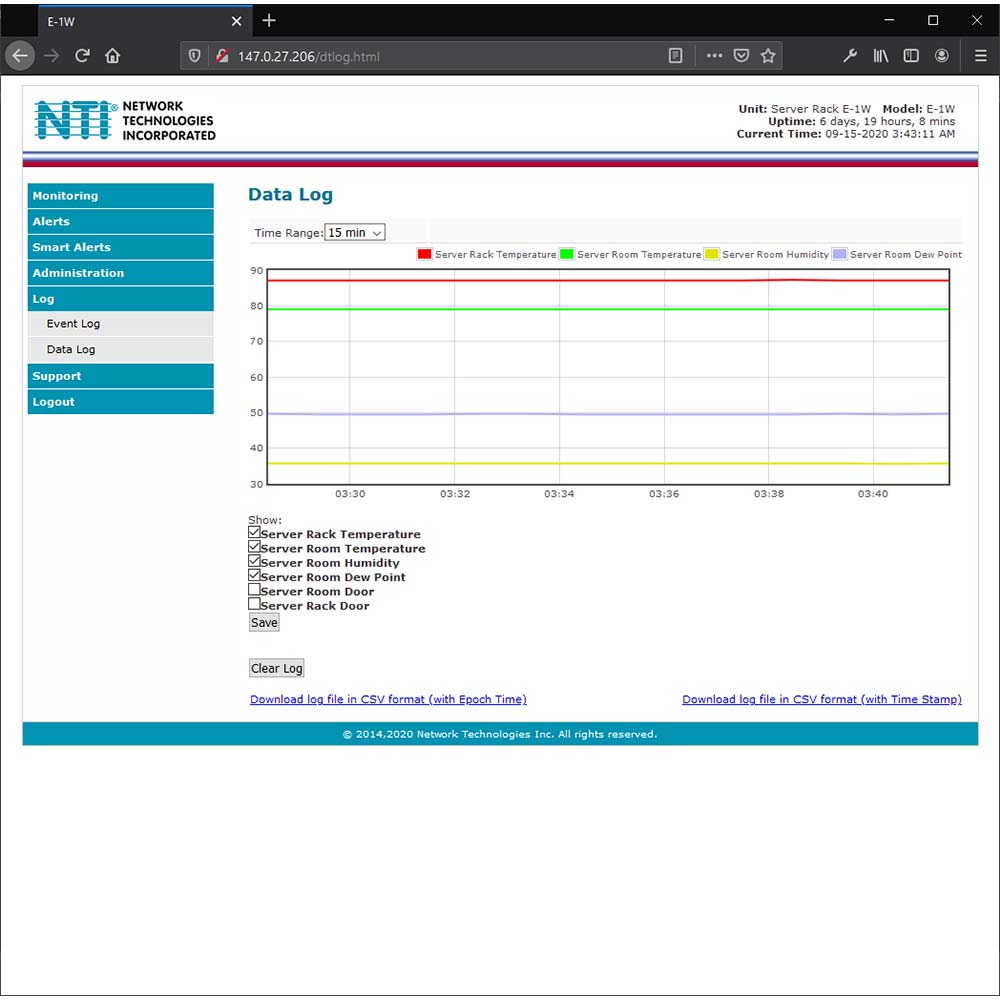Bookmark this page with the star icon
The width and height of the screenshot is (1000, 1000).
click(768, 56)
